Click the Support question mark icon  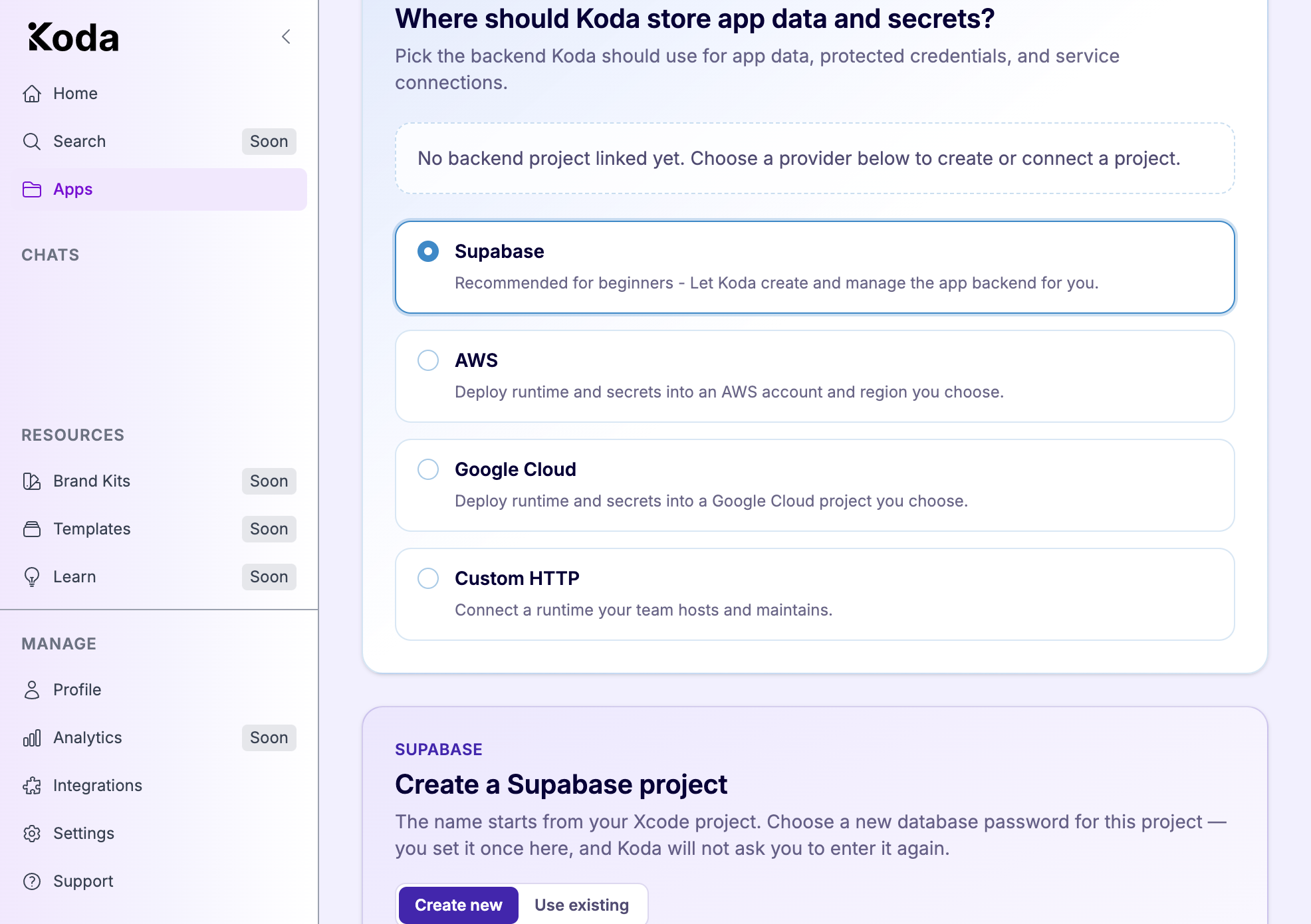coord(32,881)
